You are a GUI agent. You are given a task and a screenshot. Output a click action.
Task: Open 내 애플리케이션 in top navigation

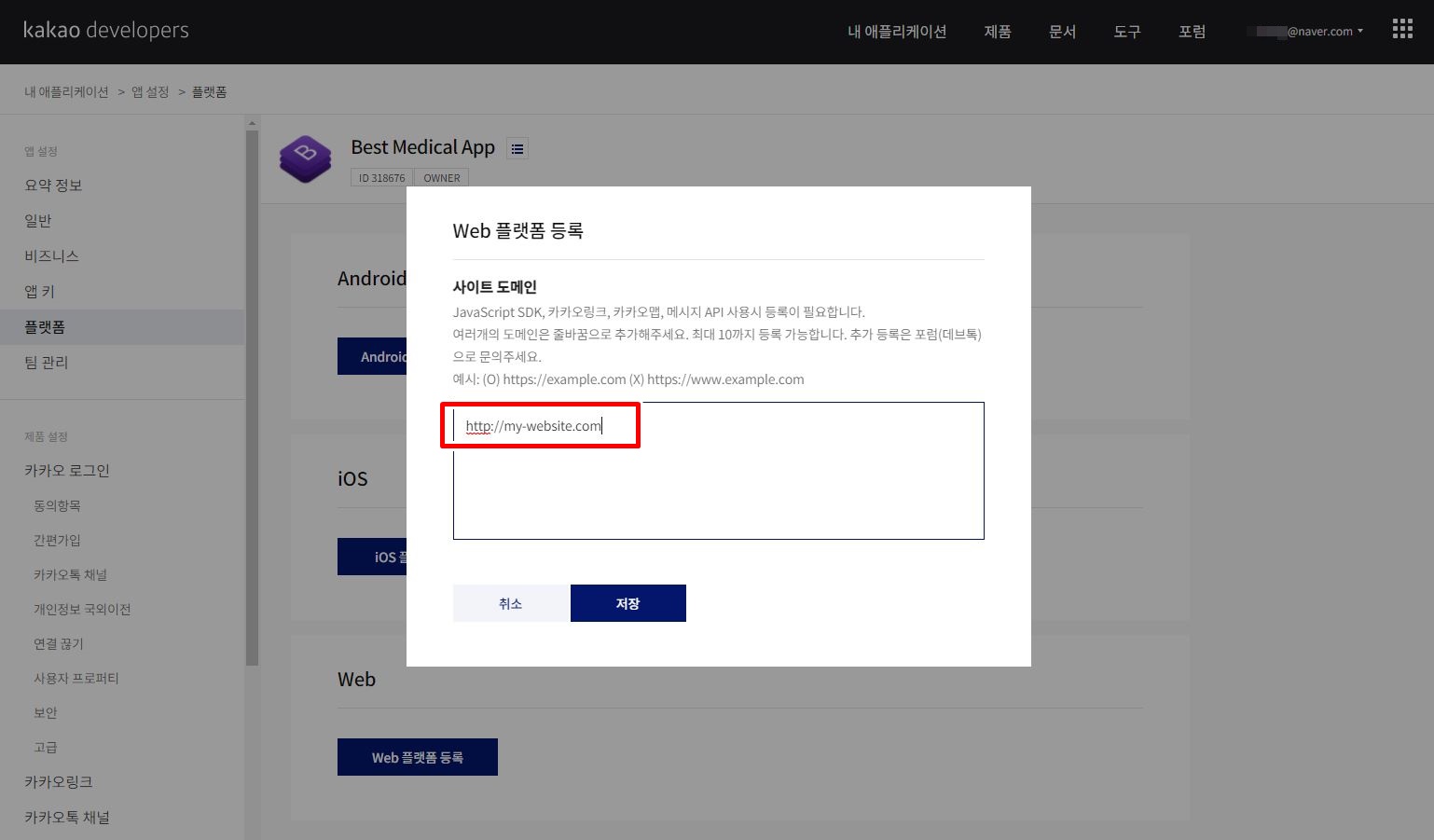tap(897, 32)
